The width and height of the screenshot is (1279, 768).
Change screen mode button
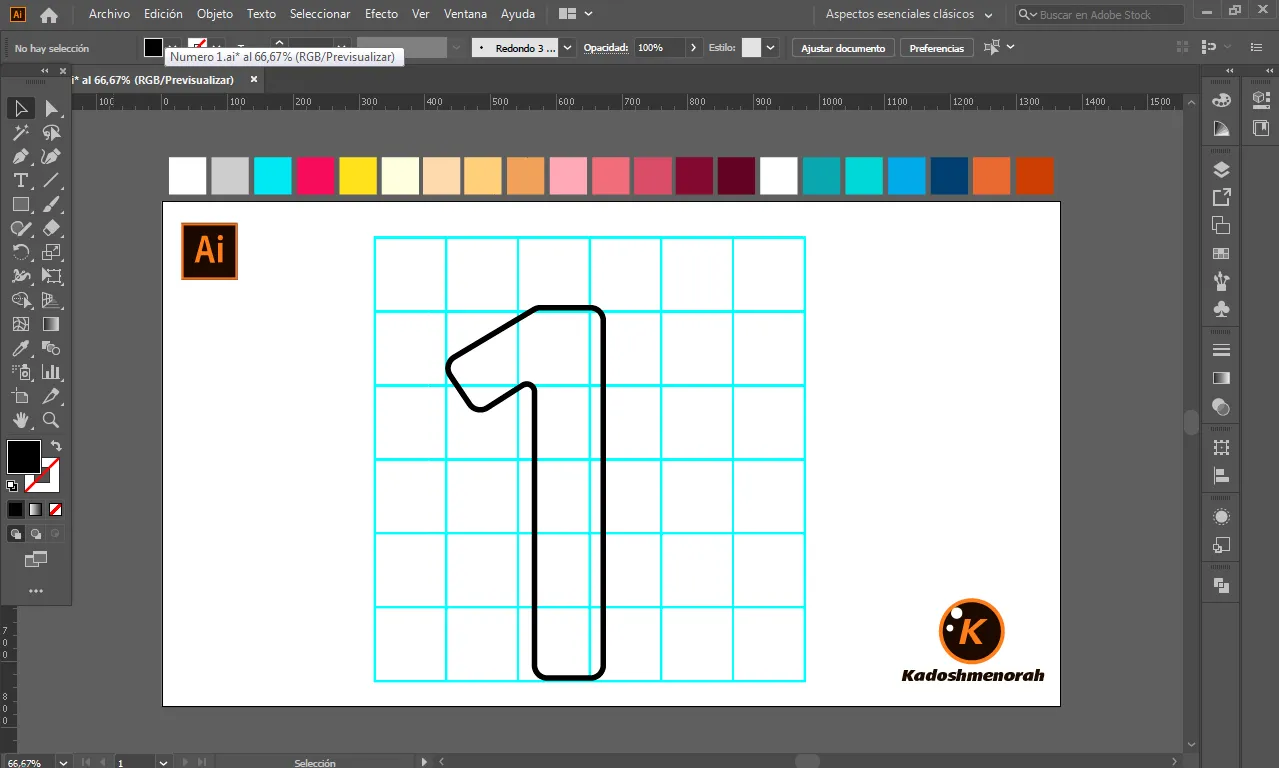coord(36,560)
